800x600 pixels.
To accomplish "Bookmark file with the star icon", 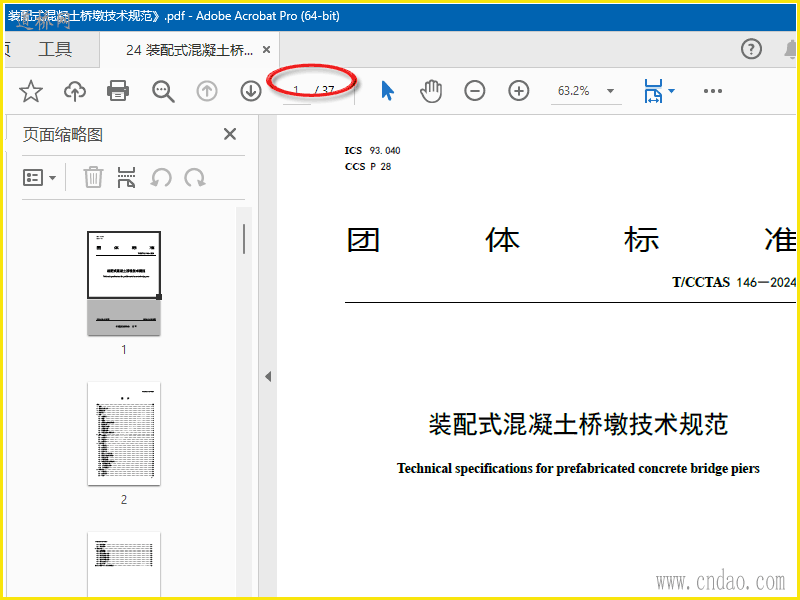I will point(31,91).
